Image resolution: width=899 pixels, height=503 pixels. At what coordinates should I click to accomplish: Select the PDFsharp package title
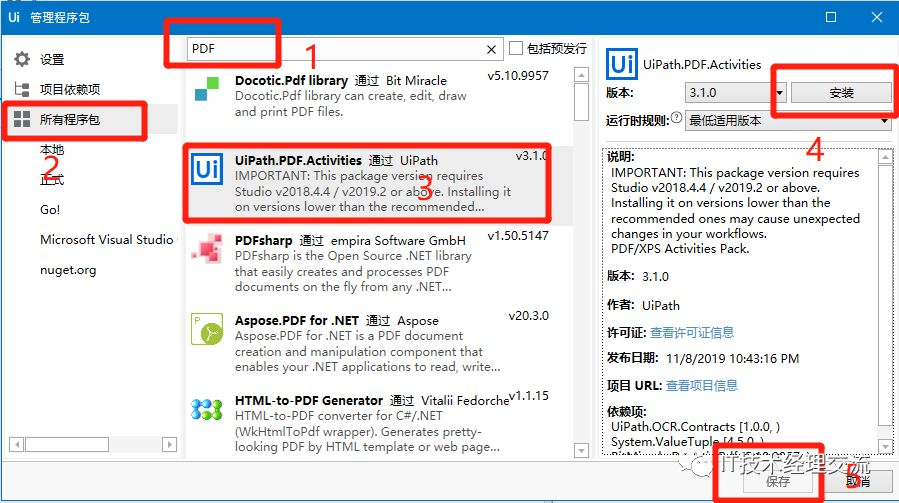tap(264, 240)
